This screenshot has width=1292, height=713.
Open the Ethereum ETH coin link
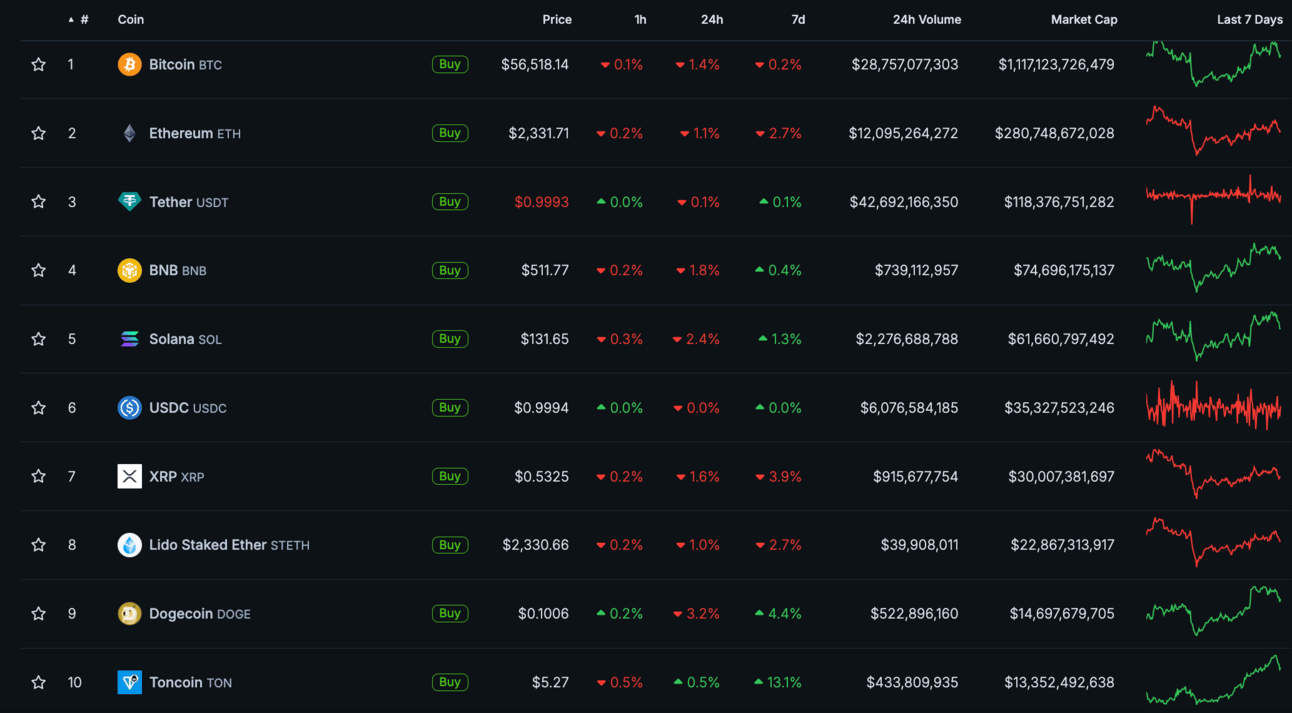click(x=195, y=133)
